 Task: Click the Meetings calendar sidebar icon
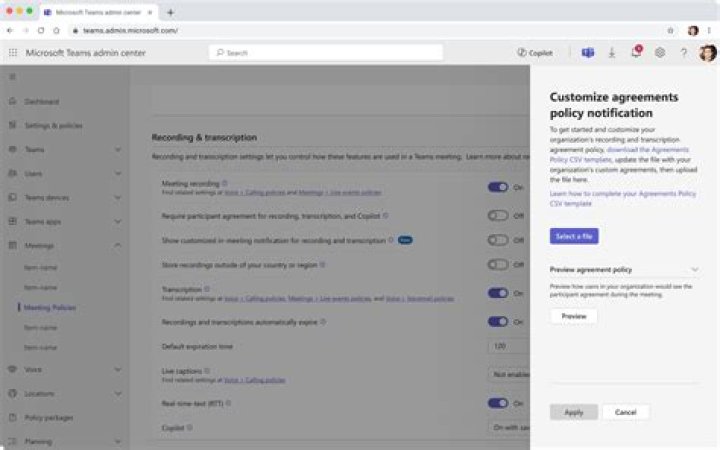pyautogui.click(x=13, y=245)
